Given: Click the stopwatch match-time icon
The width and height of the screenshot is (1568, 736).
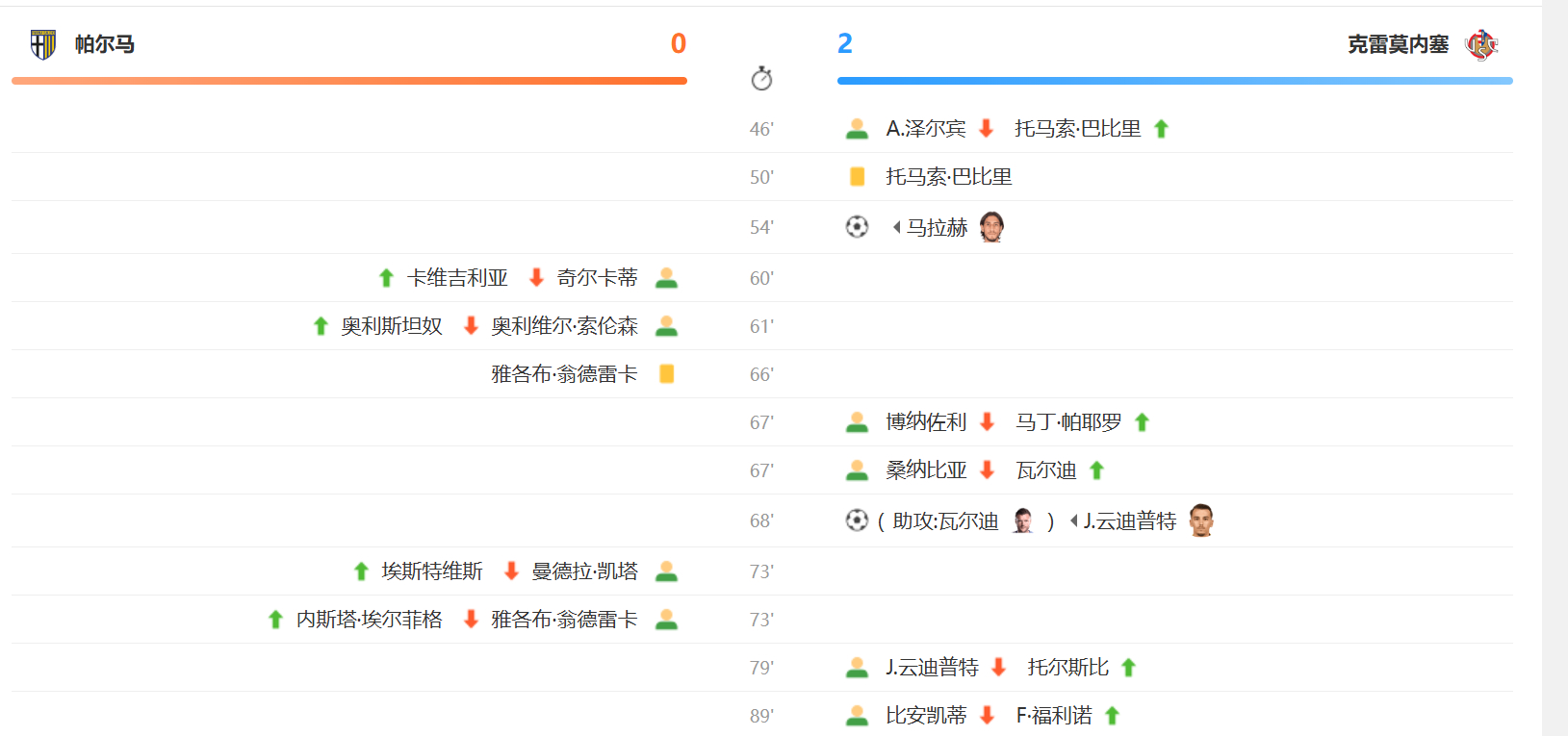Looking at the screenshot, I should click(761, 80).
